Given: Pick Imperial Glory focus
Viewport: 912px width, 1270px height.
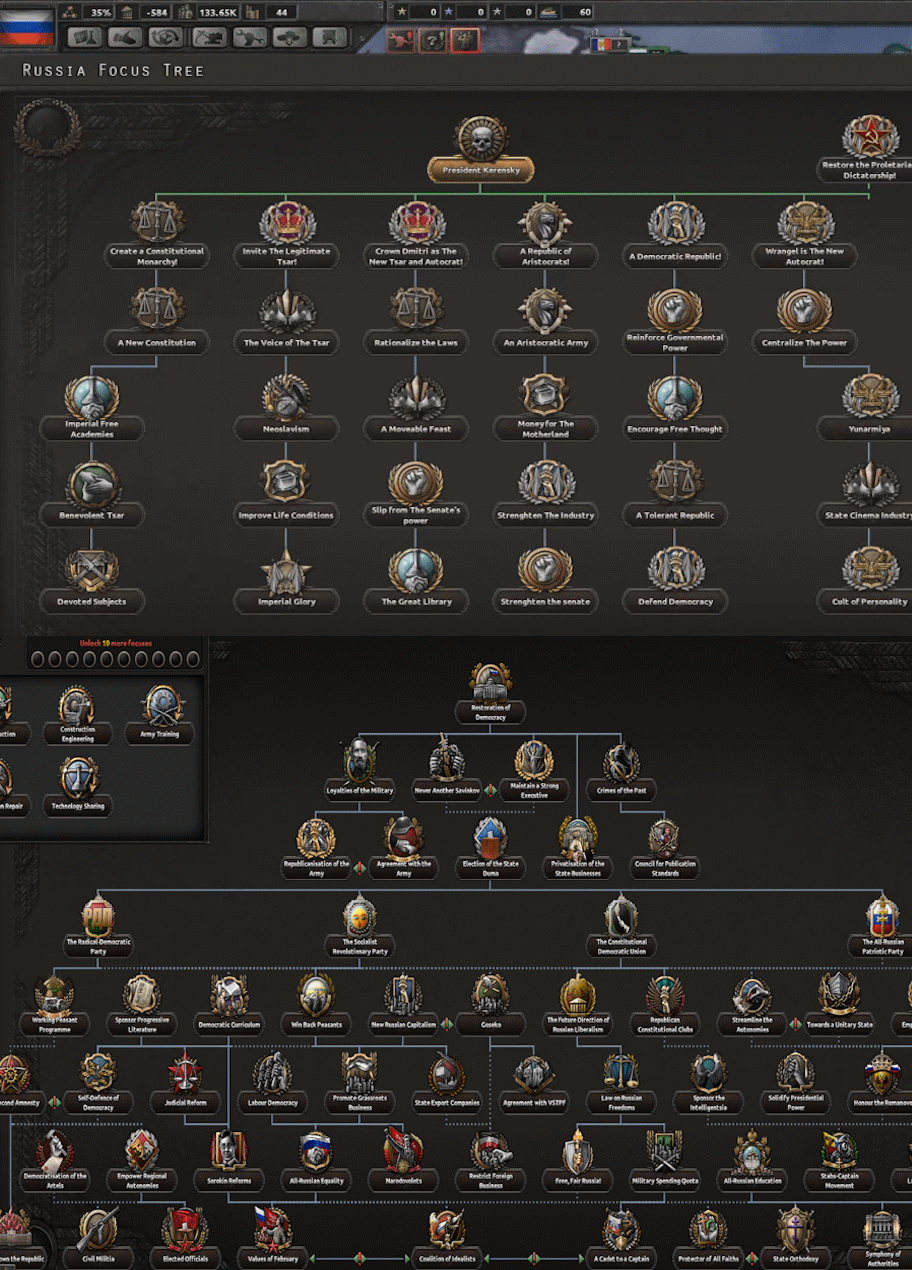Looking at the screenshot, I should click(287, 580).
